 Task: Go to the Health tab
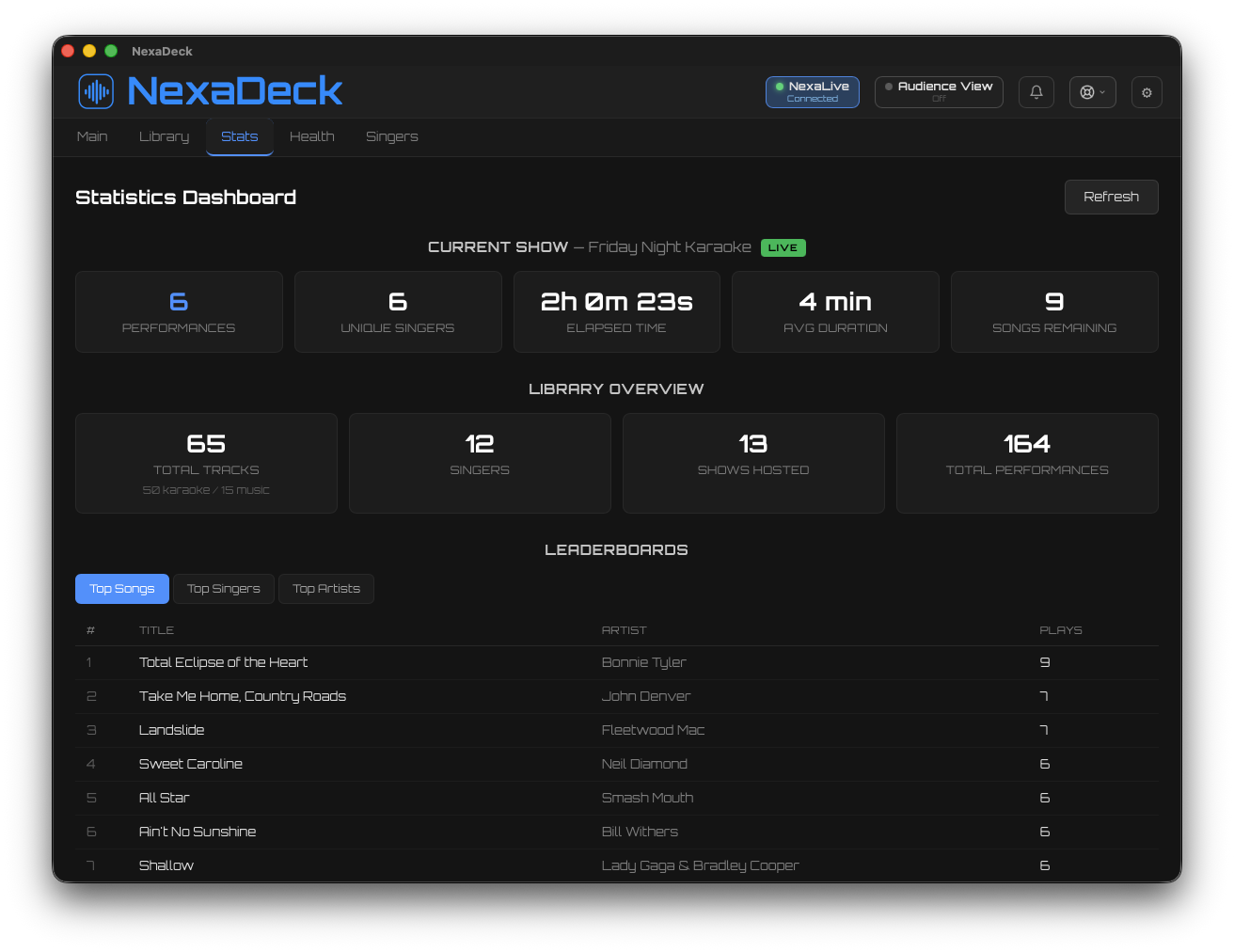[311, 136]
